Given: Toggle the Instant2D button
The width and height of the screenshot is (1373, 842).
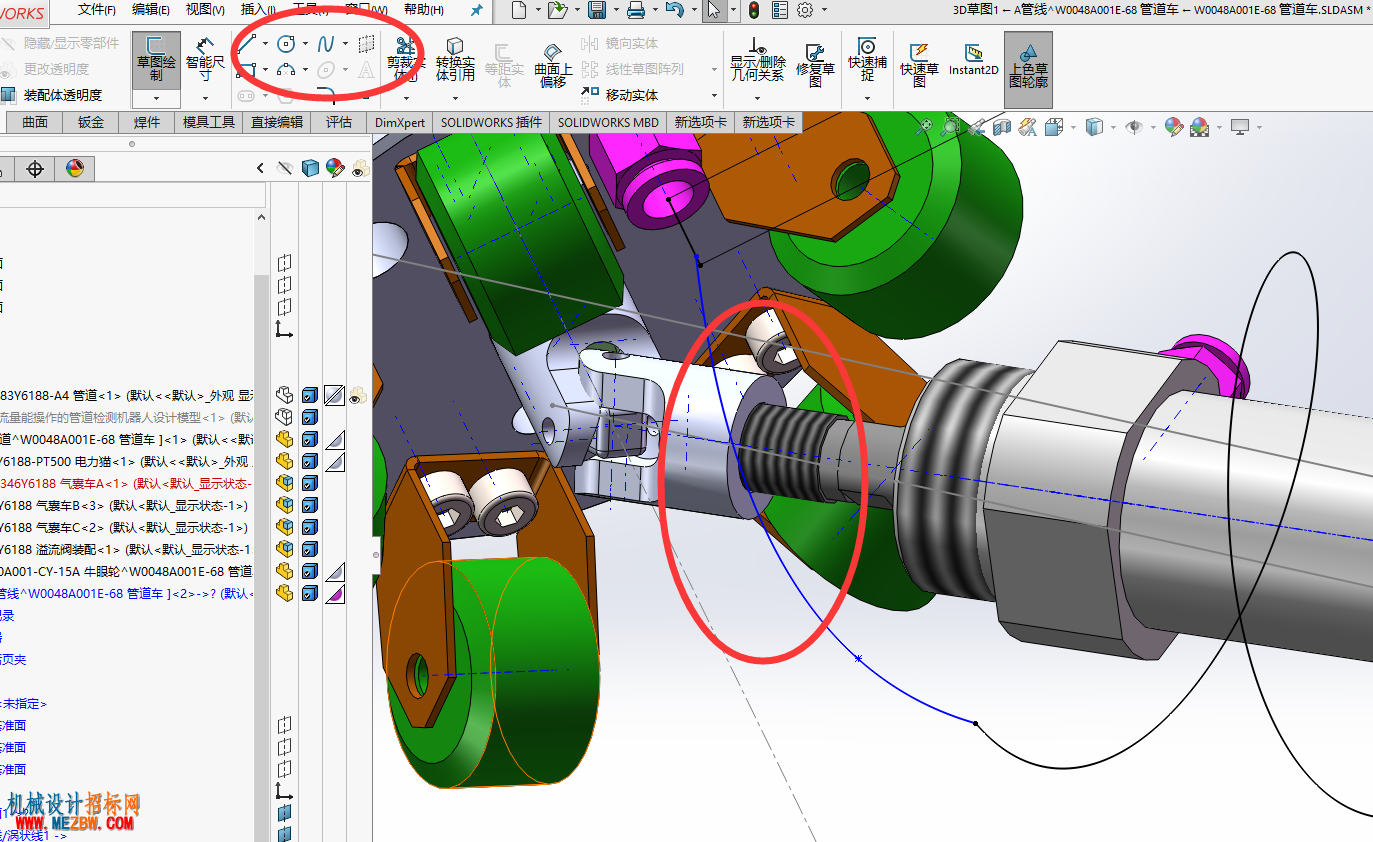Looking at the screenshot, I should [973, 60].
